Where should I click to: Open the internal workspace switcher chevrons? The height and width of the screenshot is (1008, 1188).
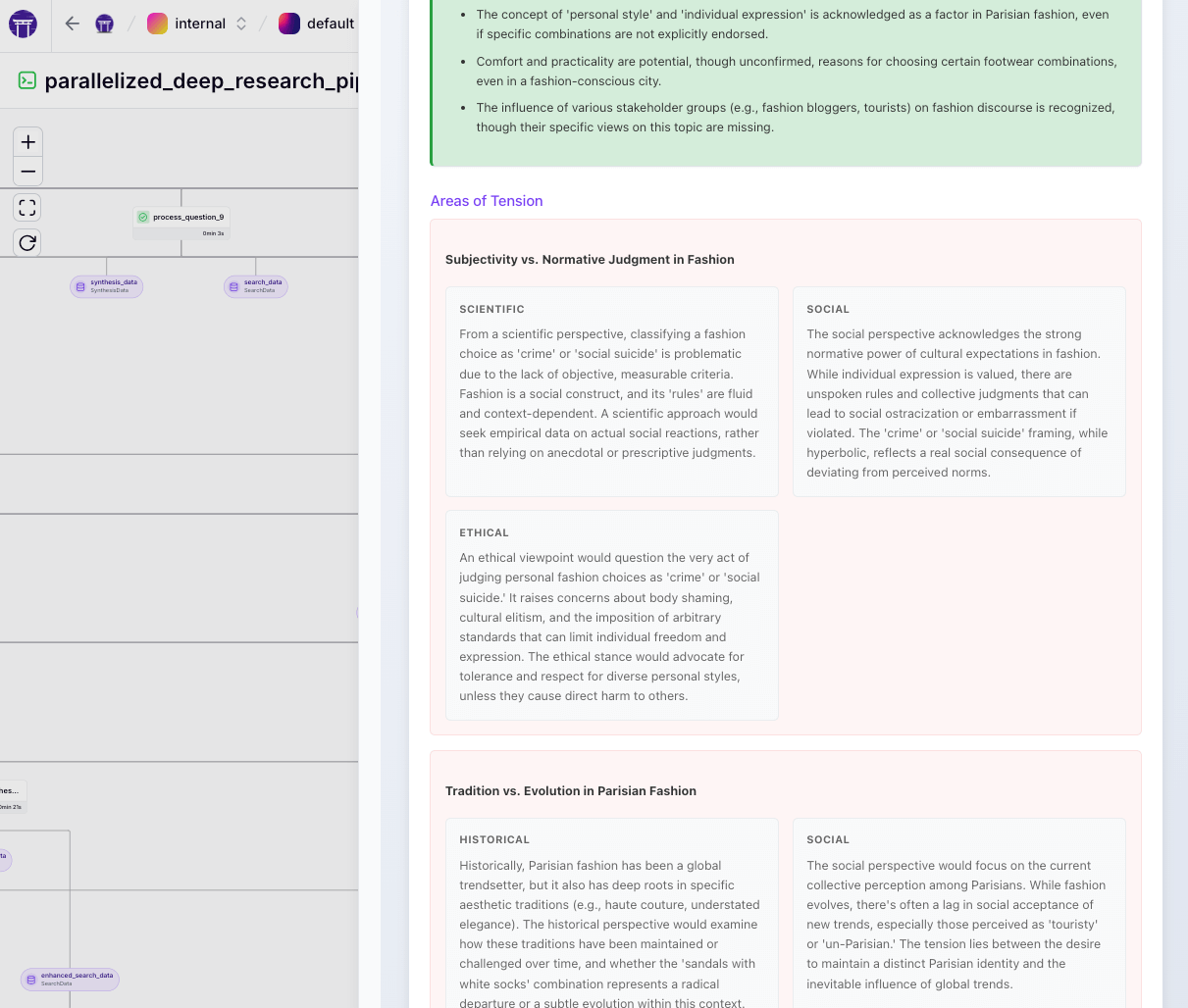pyautogui.click(x=241, y=24)
